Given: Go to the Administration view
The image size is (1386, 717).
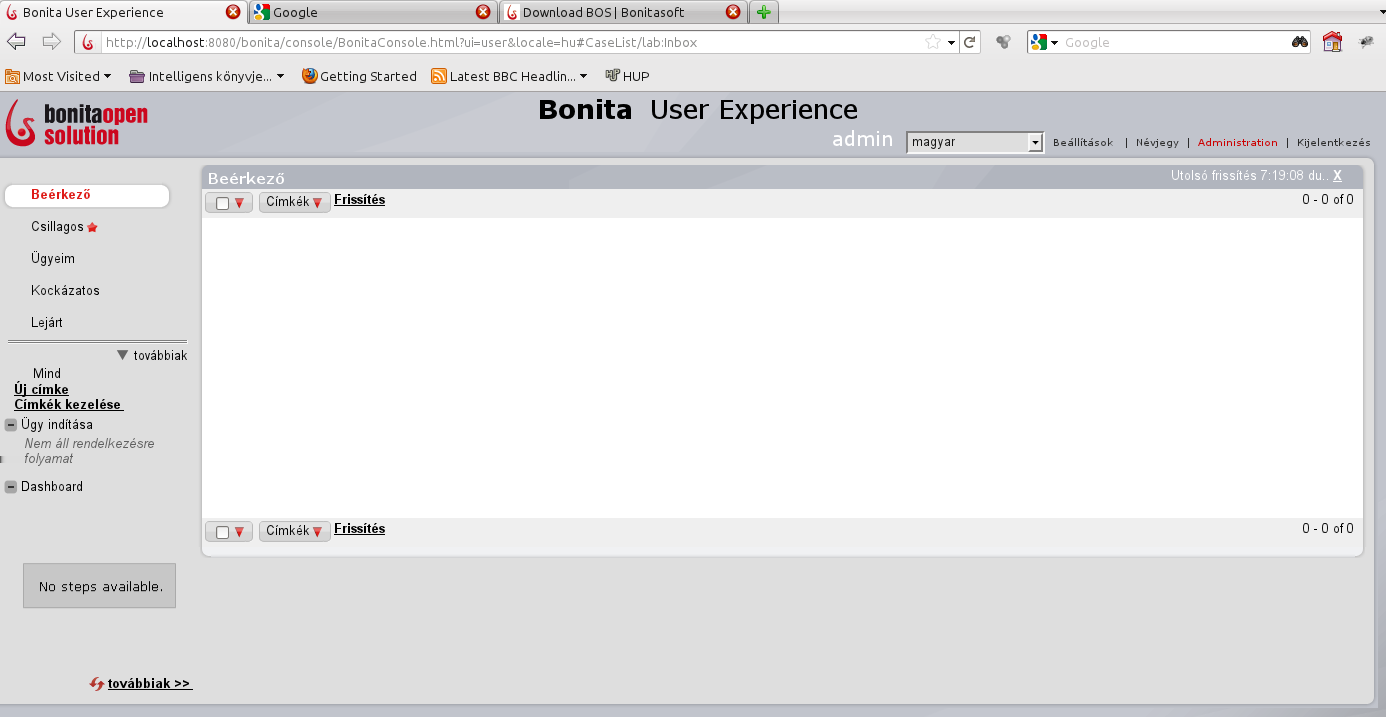Looking at the screenshot, I should (1238, 143).
